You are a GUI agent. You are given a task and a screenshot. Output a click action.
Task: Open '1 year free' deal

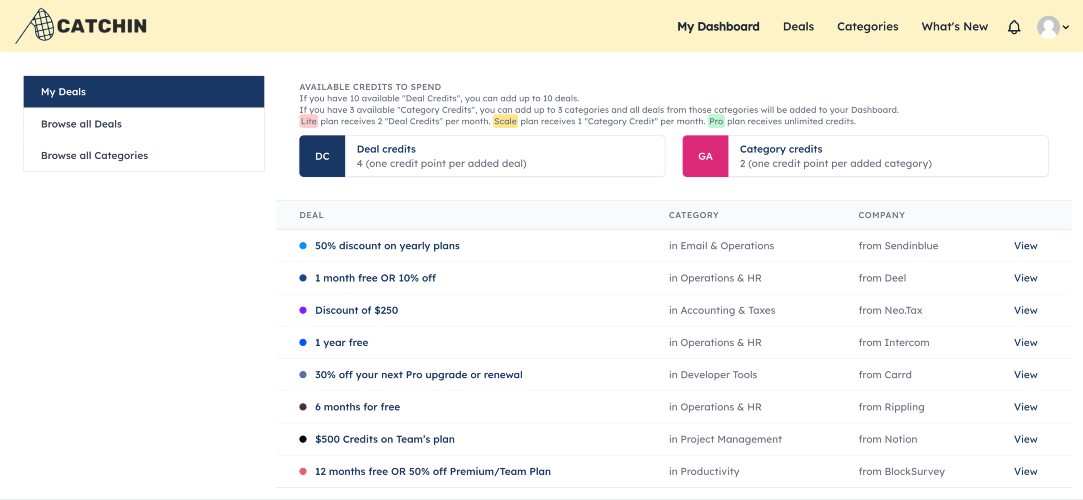click(x=341, y=343)
